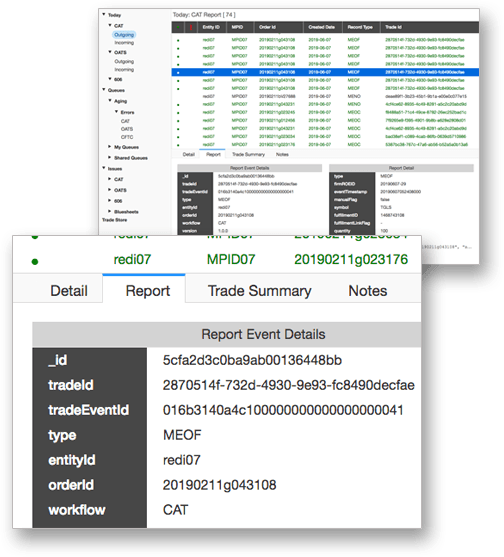504x557 pixels.
Task: Click green status dot in zoomed redi07 row
Action: pyautogui.click(x=35, y=262)
